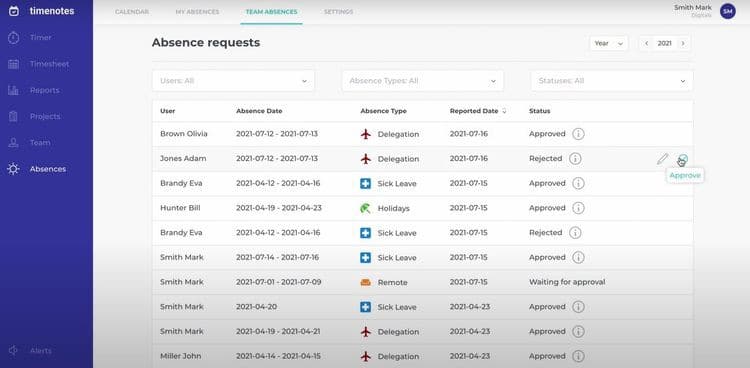This screenshot has width=750, height=368.
Task: Expand the Users: All dropdown
Action: [233, 81]
